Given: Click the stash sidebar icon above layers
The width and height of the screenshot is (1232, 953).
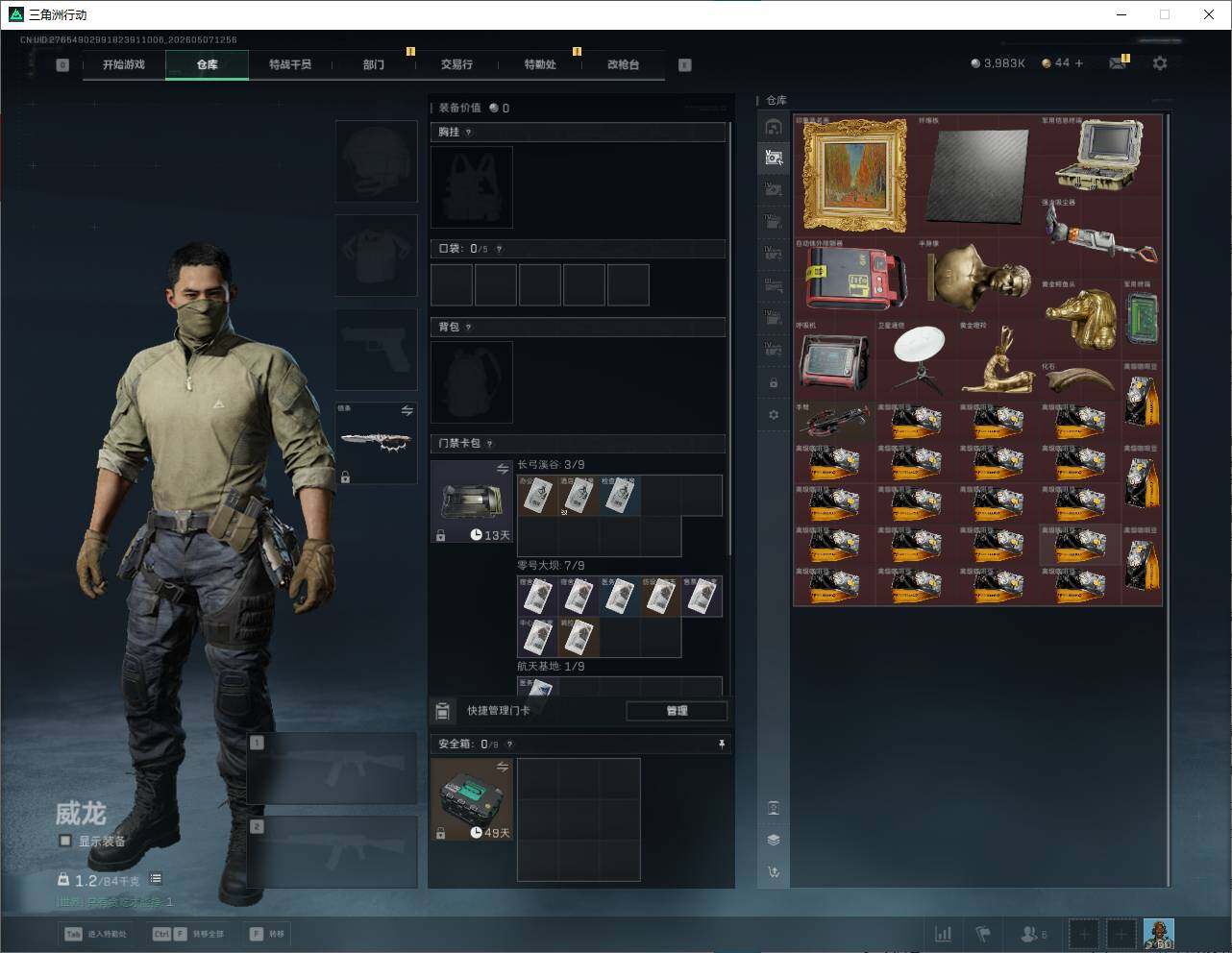Looking at the screenshot, I should point(774,808).
